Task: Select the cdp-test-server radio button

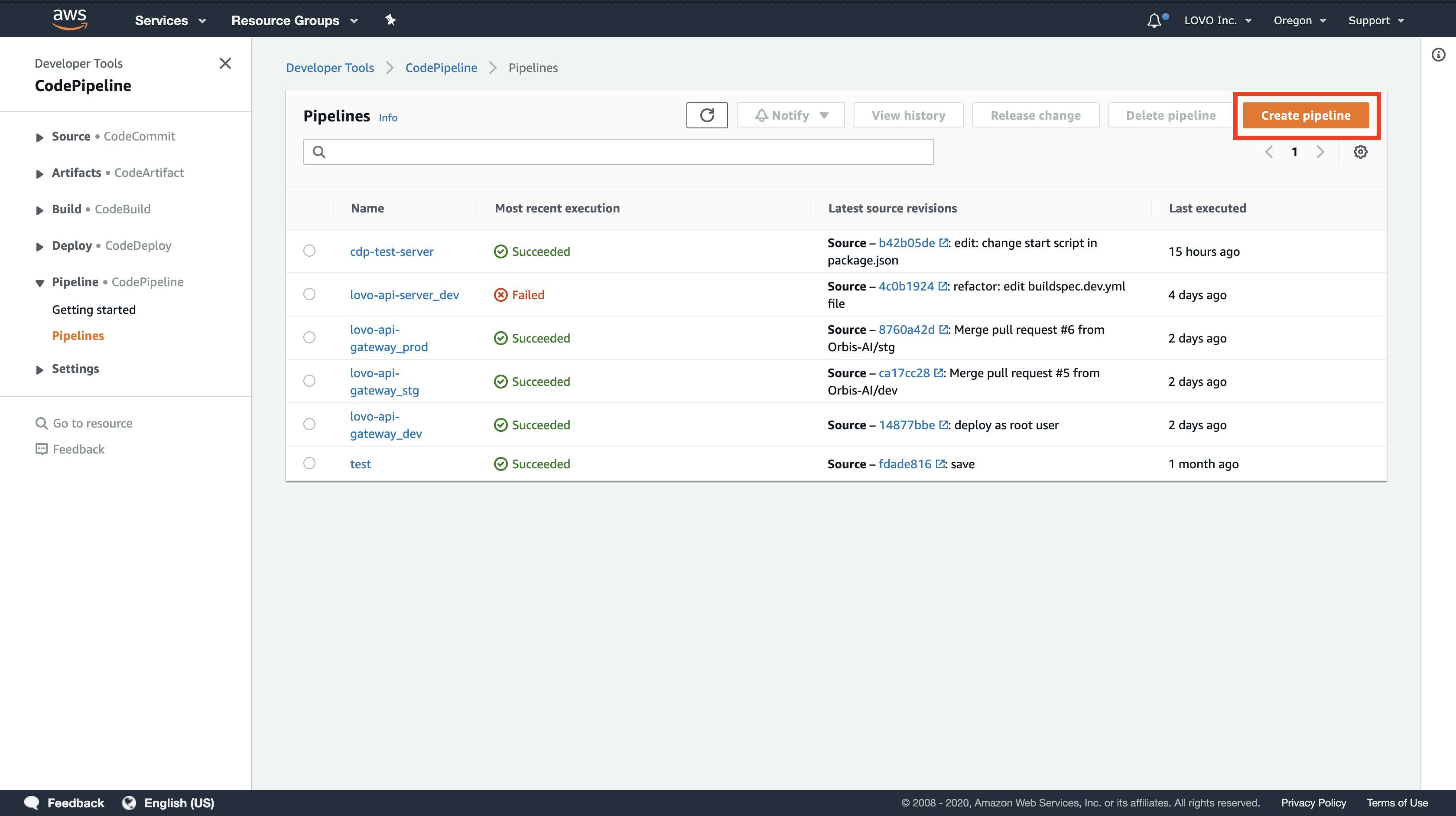Action: 309,251
